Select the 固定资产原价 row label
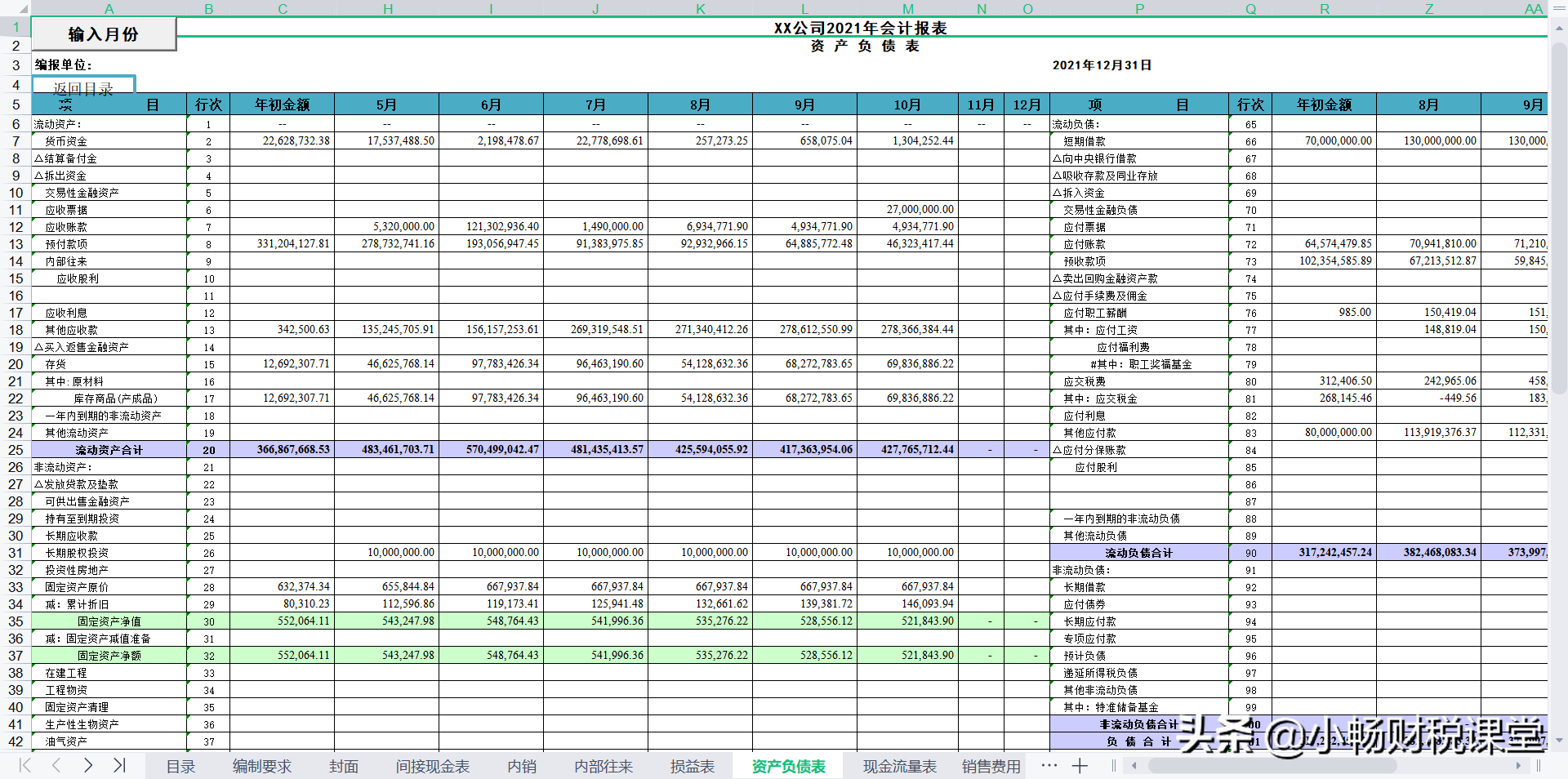The height and width of the screenshot is (779, 1568). click(x=77, y=587)
